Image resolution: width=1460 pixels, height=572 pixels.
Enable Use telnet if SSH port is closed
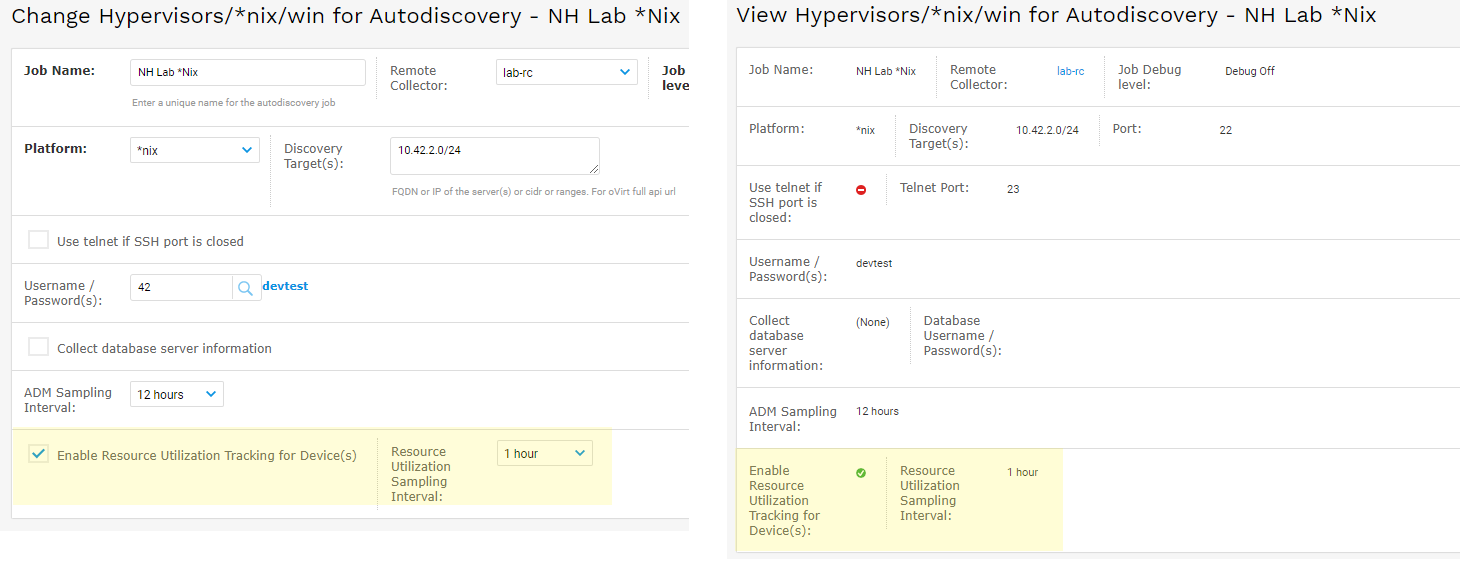pyautogui.click(x=38, y=240)
